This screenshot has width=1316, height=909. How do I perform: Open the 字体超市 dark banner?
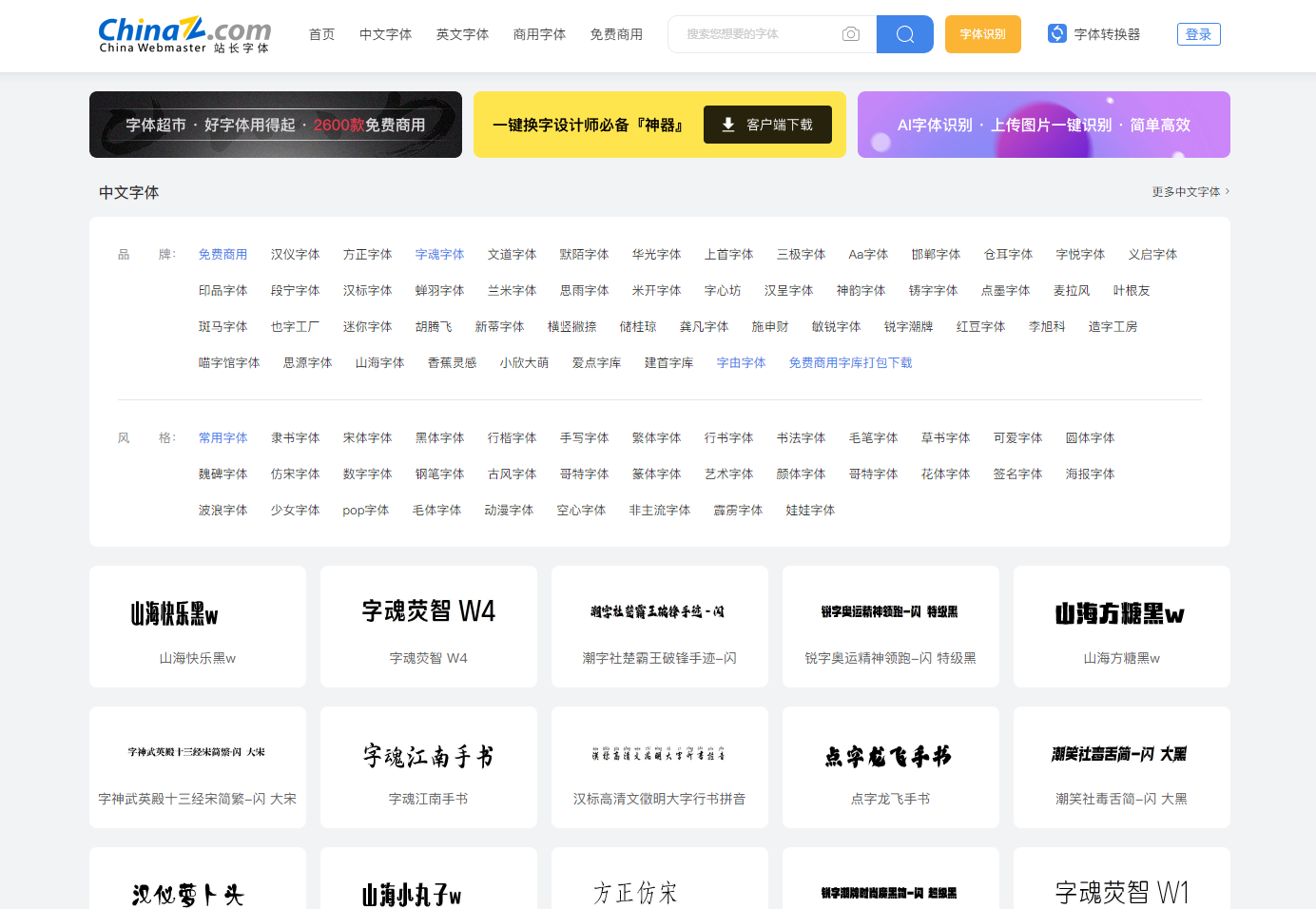[x=276, y=125]
